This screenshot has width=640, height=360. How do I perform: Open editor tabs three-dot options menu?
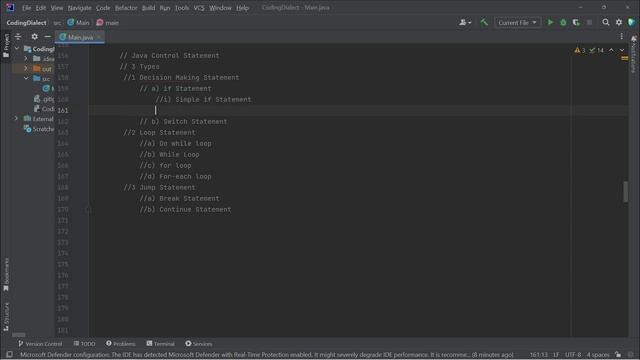621,37
